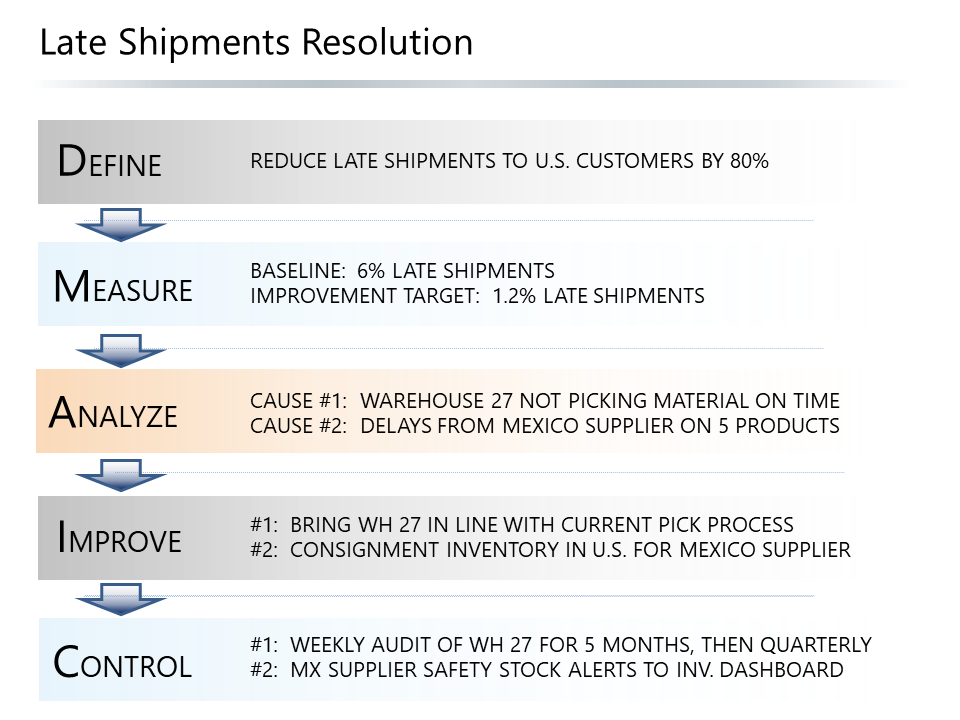Select the Cause #1 Warehouse 27 text line
The width and height of the screenshot is (960, 720).
pos(544,401)
